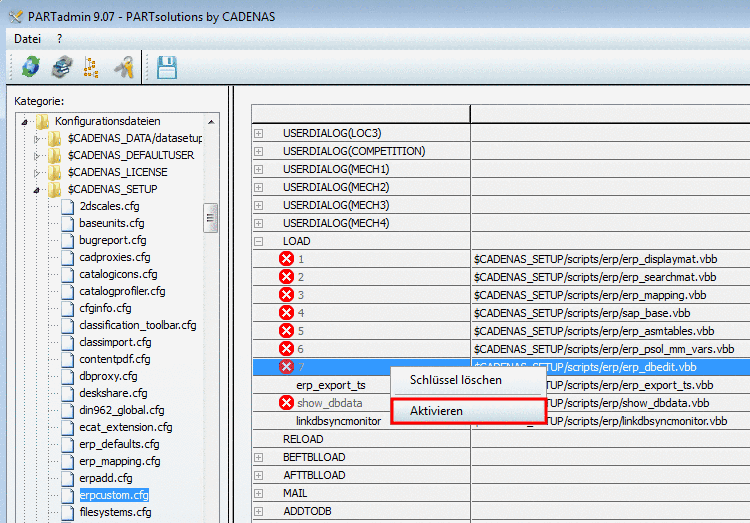Click file icon of dbproxy.cfg
Screen dimensions: 750x523
click(67, 376)
